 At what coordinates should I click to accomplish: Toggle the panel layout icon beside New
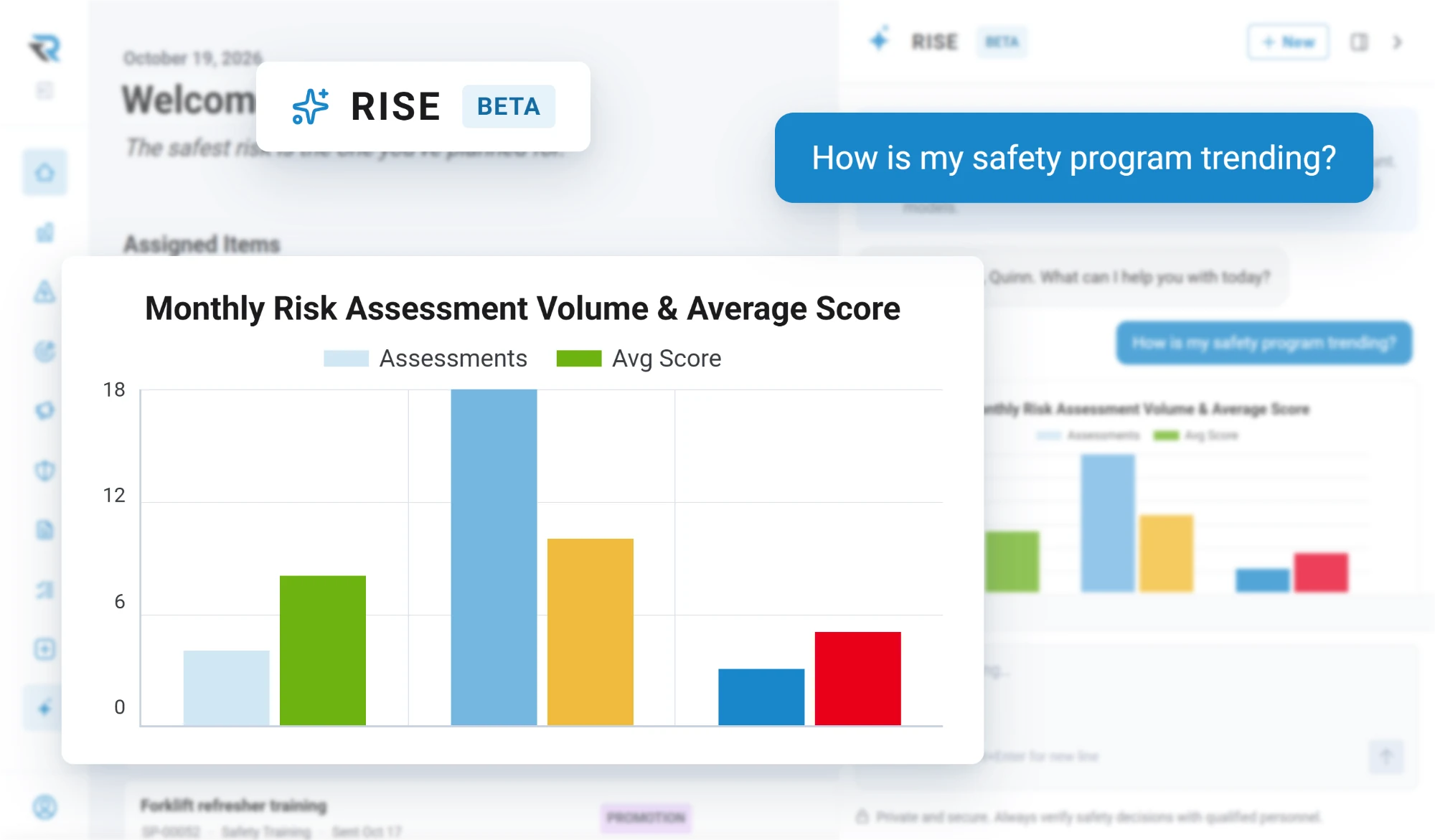tap(1359, 42)
